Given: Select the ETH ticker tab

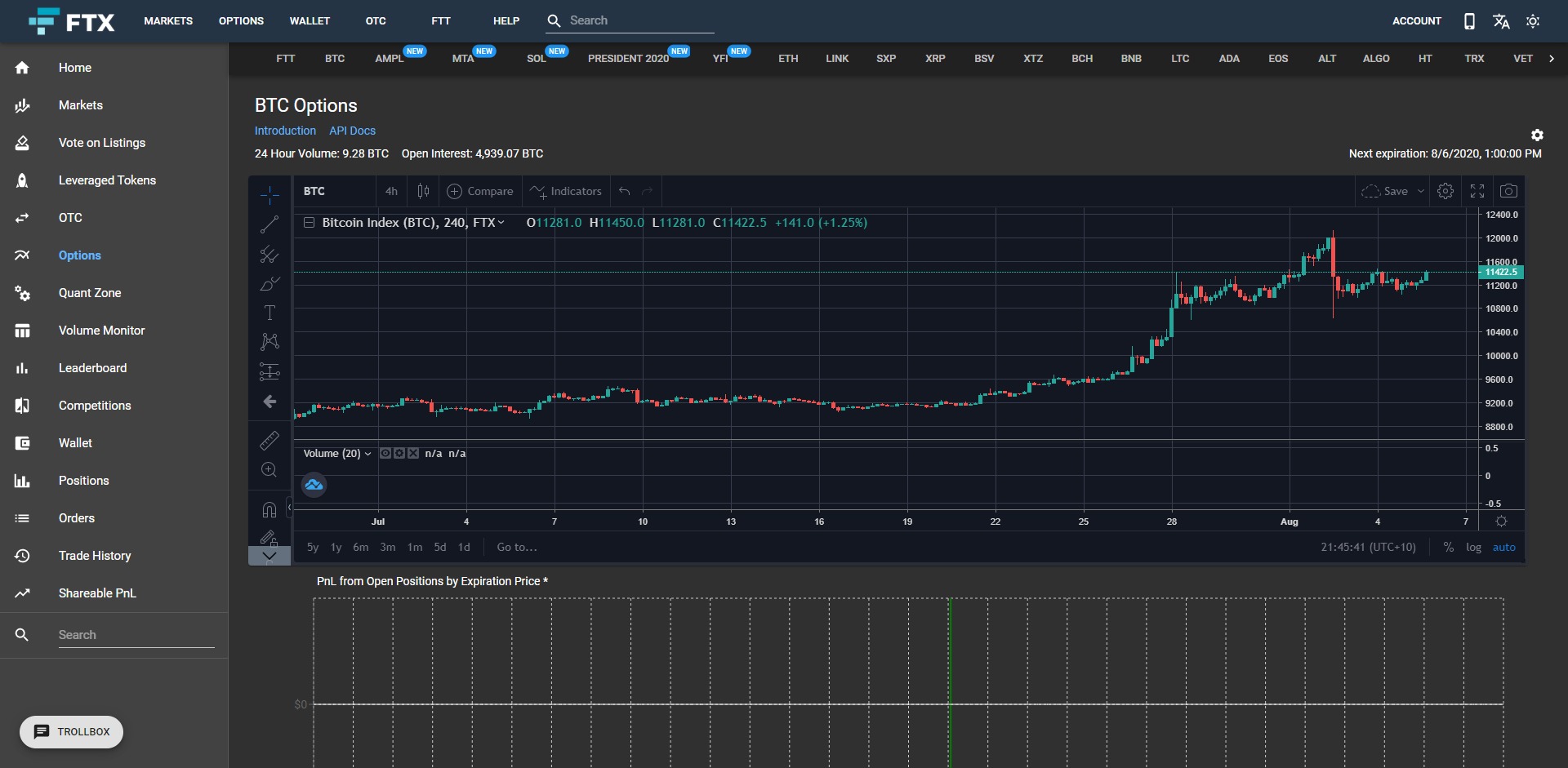Looking at the screenshot, I should click(x=788, y=59).
